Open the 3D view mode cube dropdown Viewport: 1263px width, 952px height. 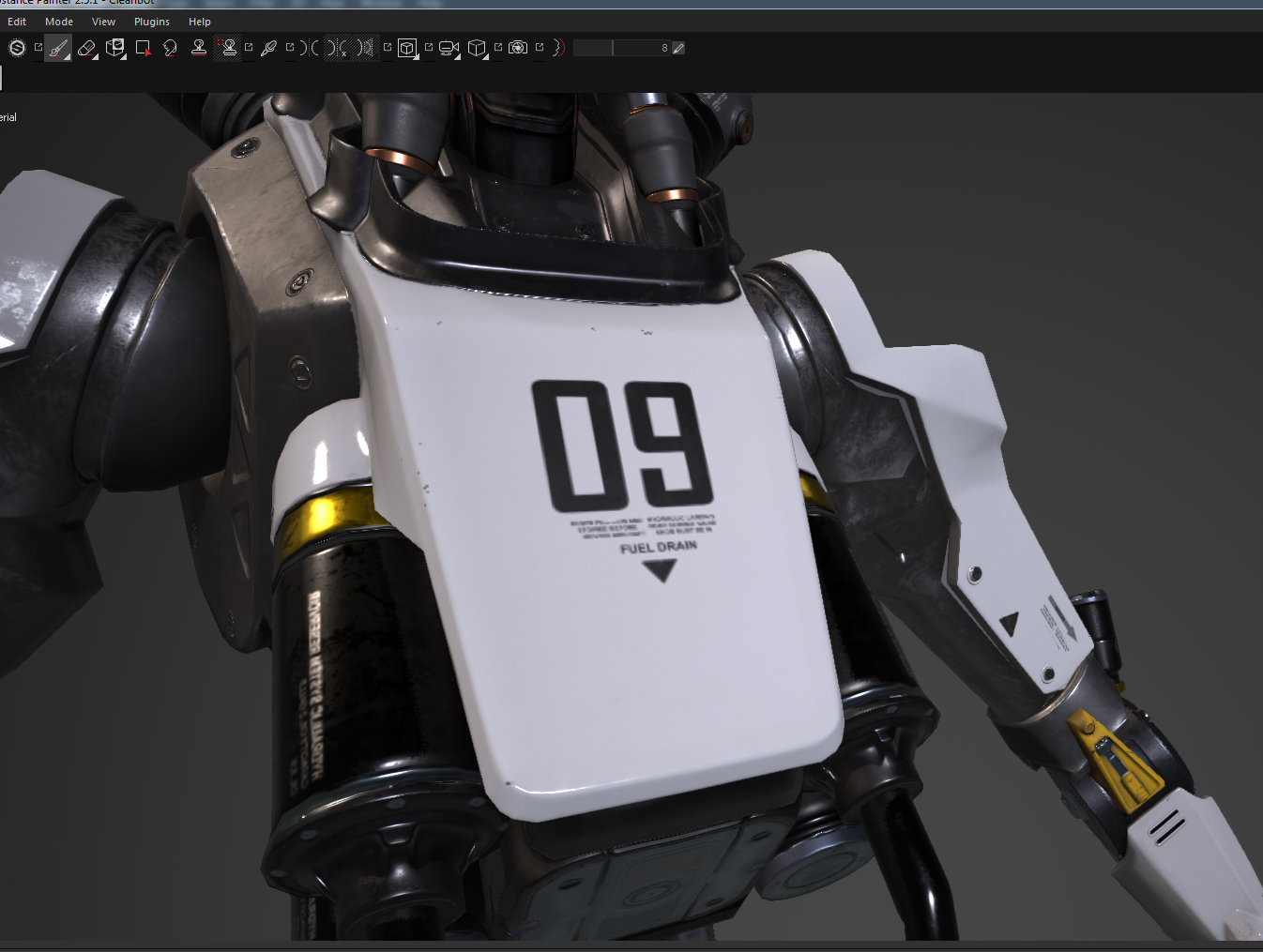tap(408, 48)
